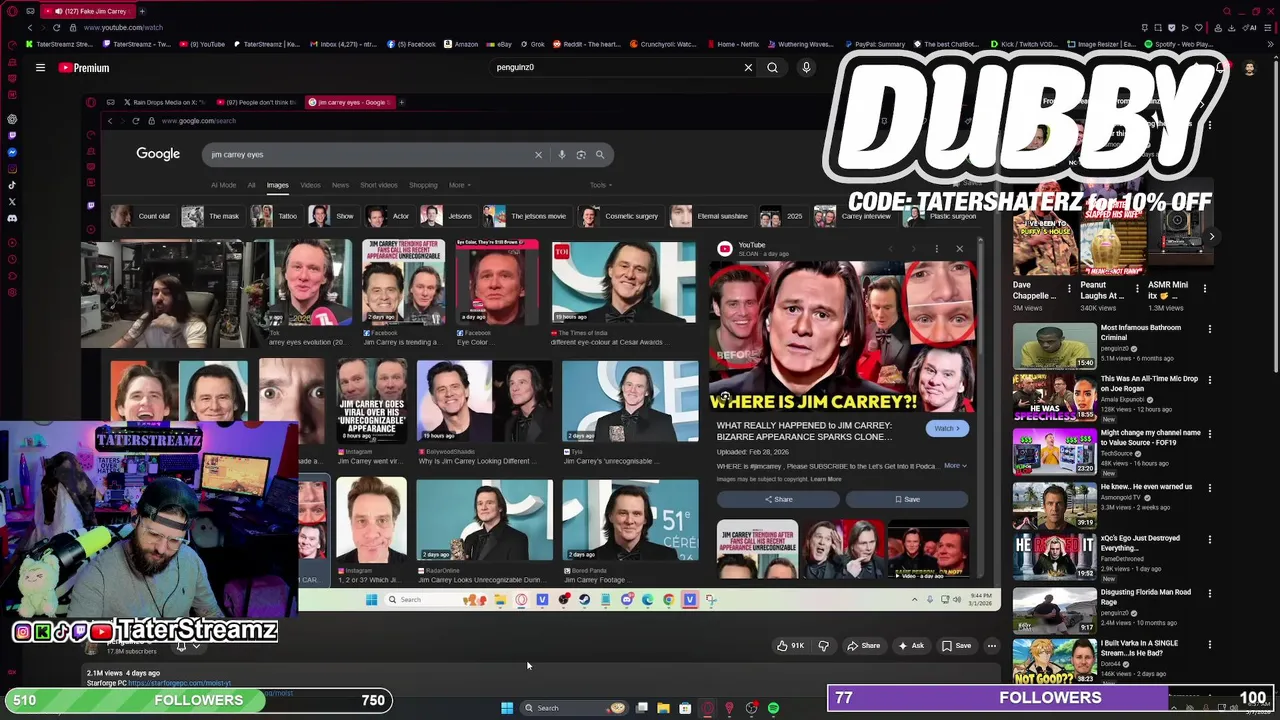Screen dimensions: 1280x720
Task: Search by image with the Google Lens icon
Action: click(581, 155)
